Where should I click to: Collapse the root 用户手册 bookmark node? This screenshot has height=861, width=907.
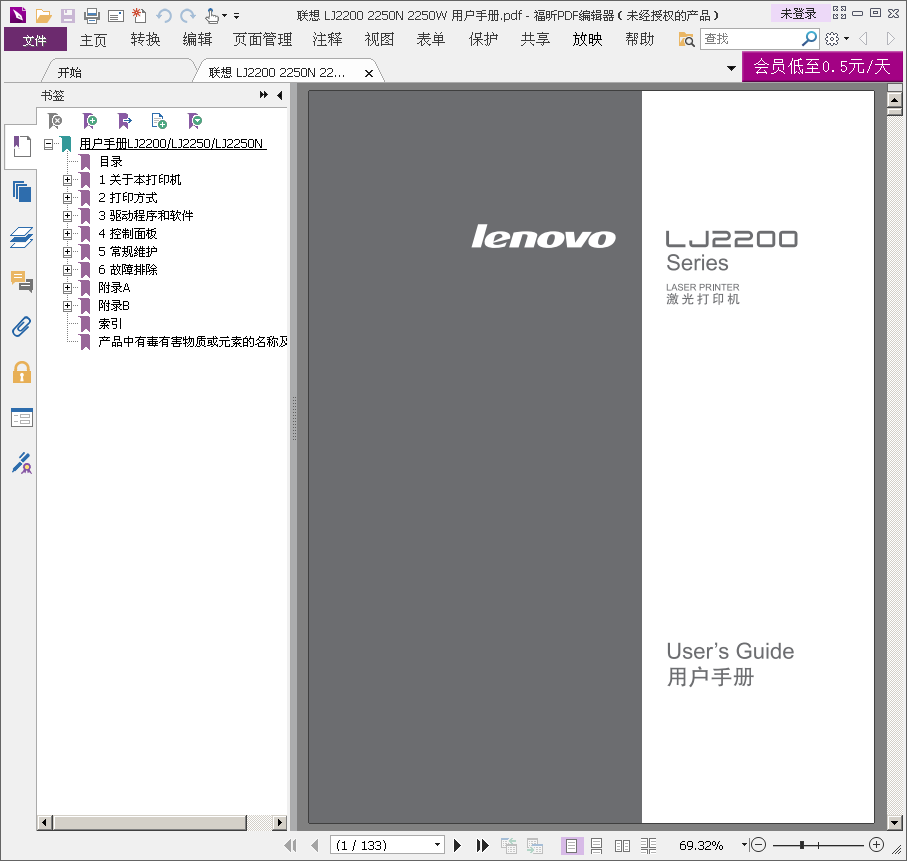[49, 144]
